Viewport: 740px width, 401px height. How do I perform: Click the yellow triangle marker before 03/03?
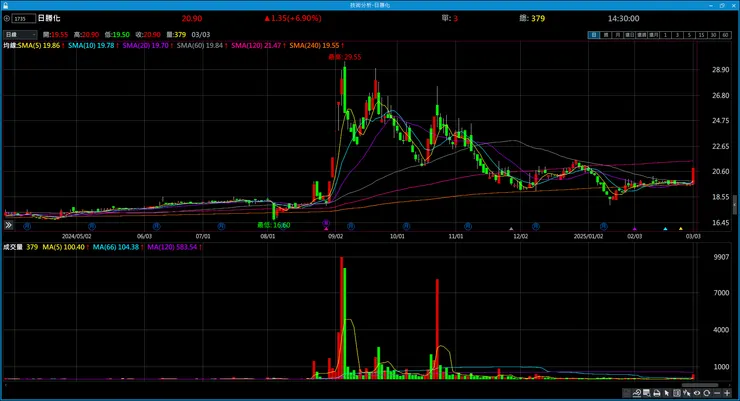[x=681, y=229]
